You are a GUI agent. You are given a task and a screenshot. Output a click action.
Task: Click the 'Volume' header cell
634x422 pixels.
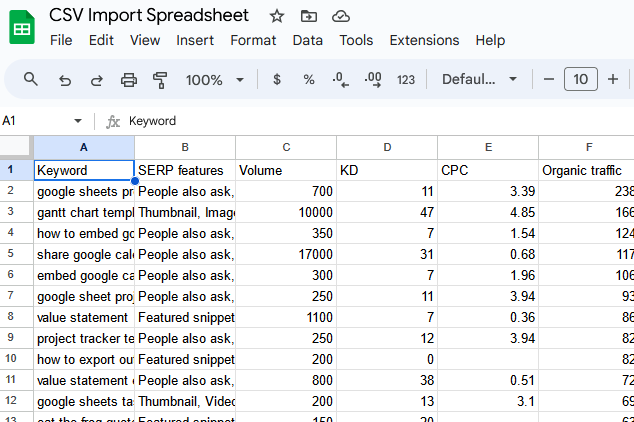[x=286, y=170]
